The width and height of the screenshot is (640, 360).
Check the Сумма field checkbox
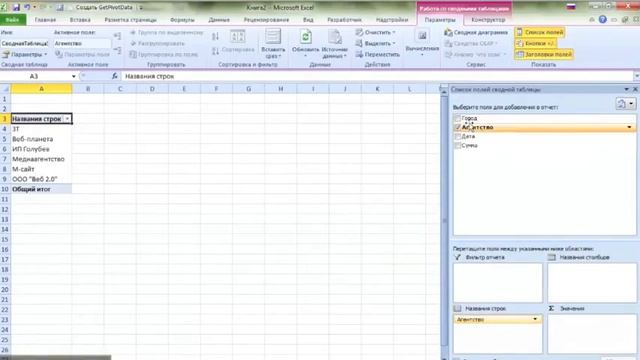tap(458, 145)
